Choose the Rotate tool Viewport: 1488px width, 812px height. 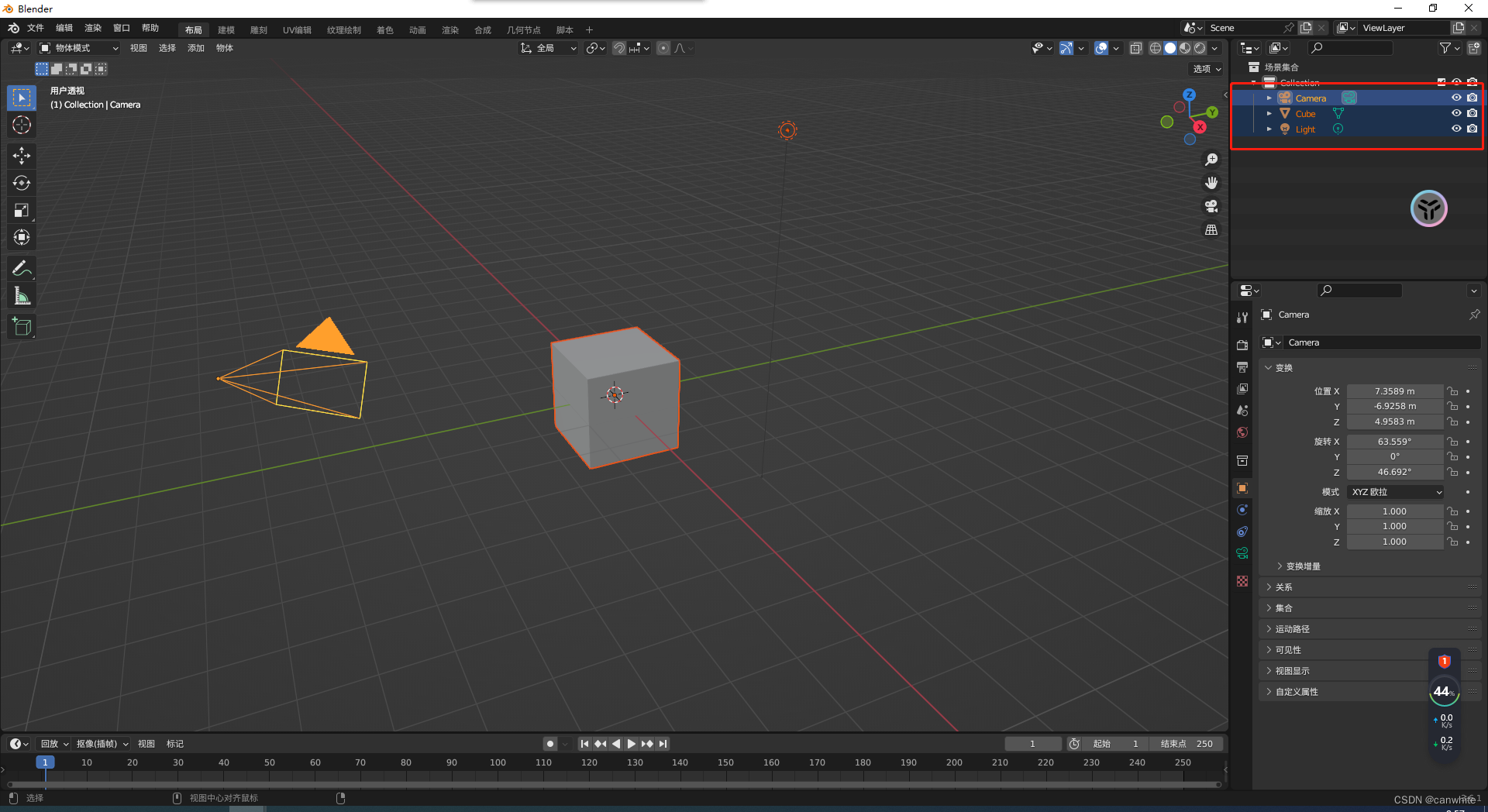tap(22, 183)
